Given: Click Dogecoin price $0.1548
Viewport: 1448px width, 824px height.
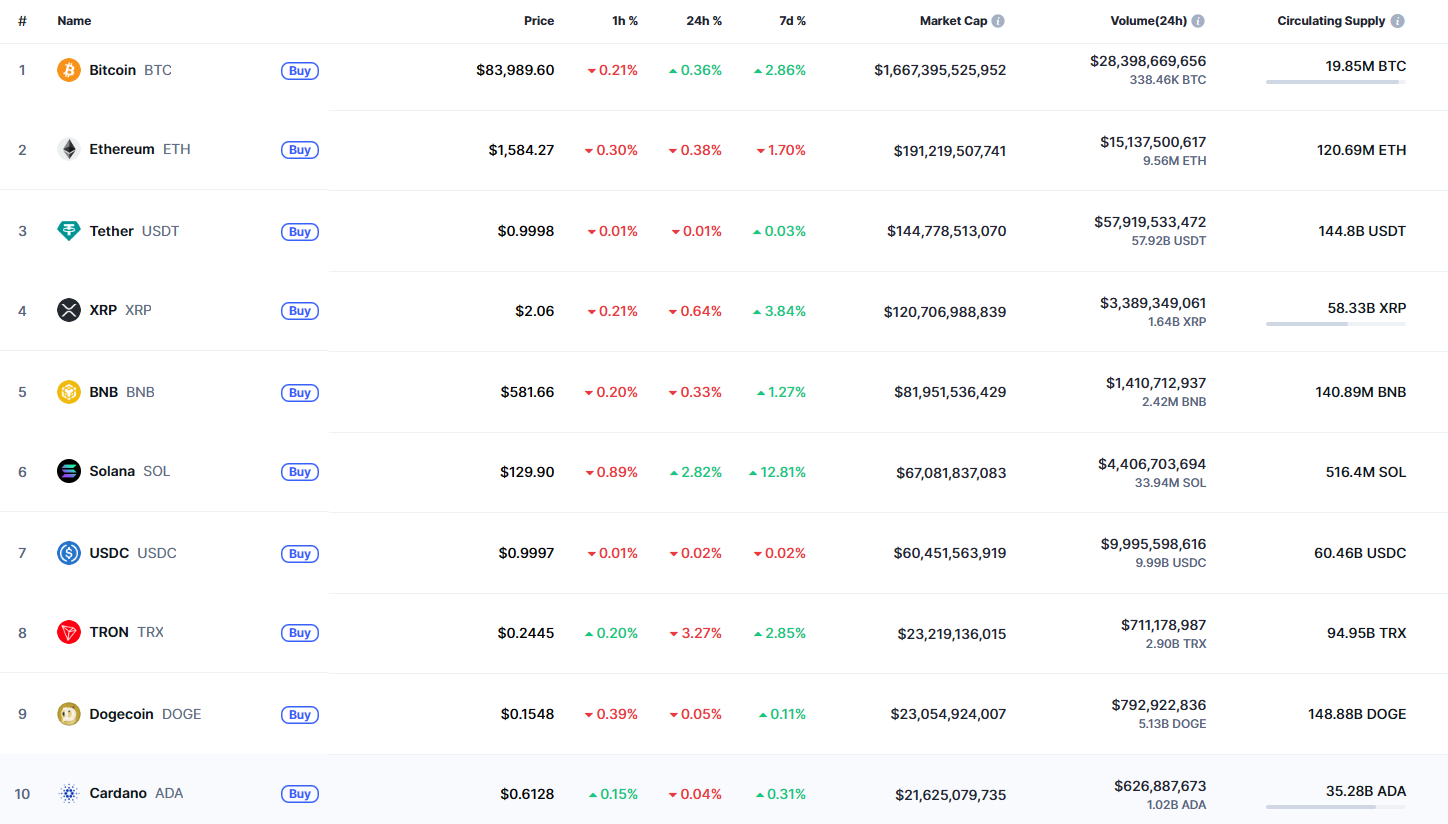Looking at the screenshot, I should point(527,714).
